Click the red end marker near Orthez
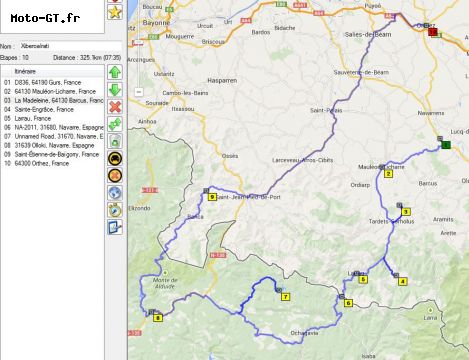Image resolution: width=469 pixels, height=360 pixels. point(432,32)
